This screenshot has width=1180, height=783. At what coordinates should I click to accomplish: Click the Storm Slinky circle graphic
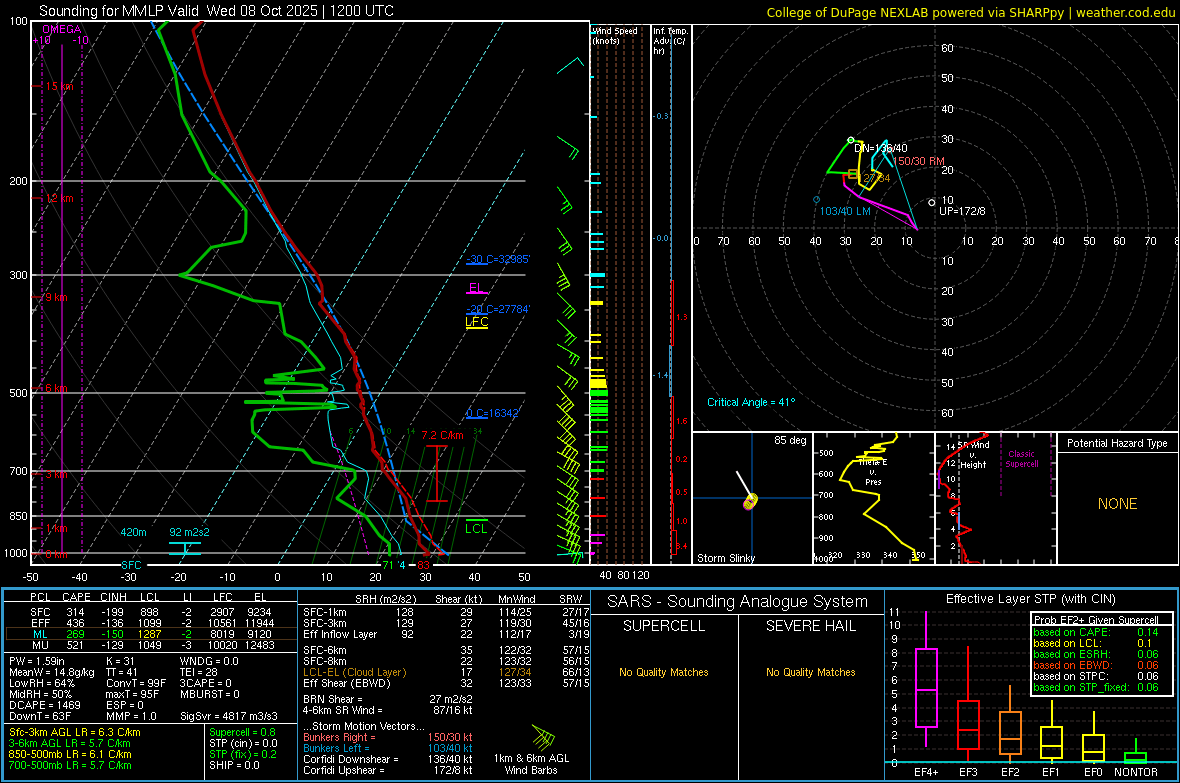750,501
